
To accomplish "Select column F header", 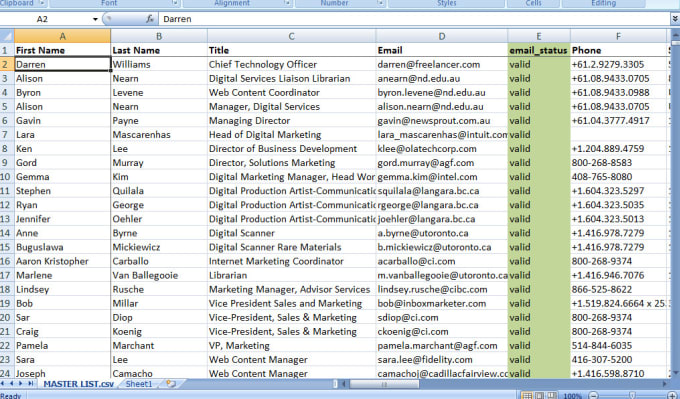I will coord(618,36).
